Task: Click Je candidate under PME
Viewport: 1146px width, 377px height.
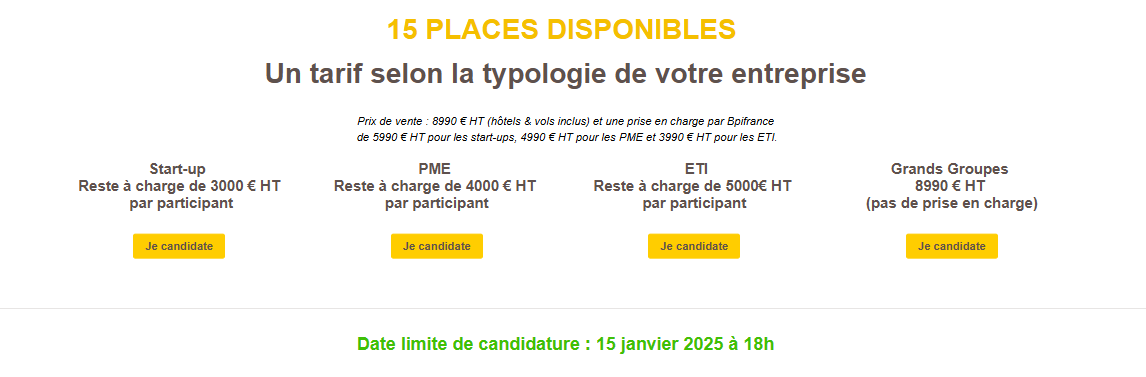Action: [437, 246]
